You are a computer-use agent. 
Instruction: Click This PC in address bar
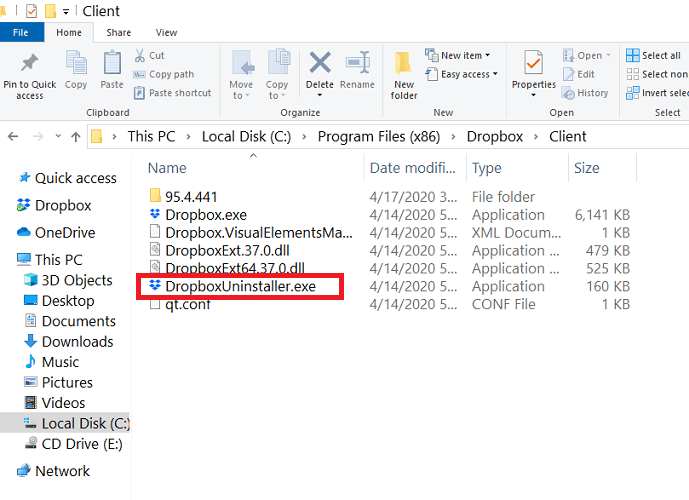151,137
